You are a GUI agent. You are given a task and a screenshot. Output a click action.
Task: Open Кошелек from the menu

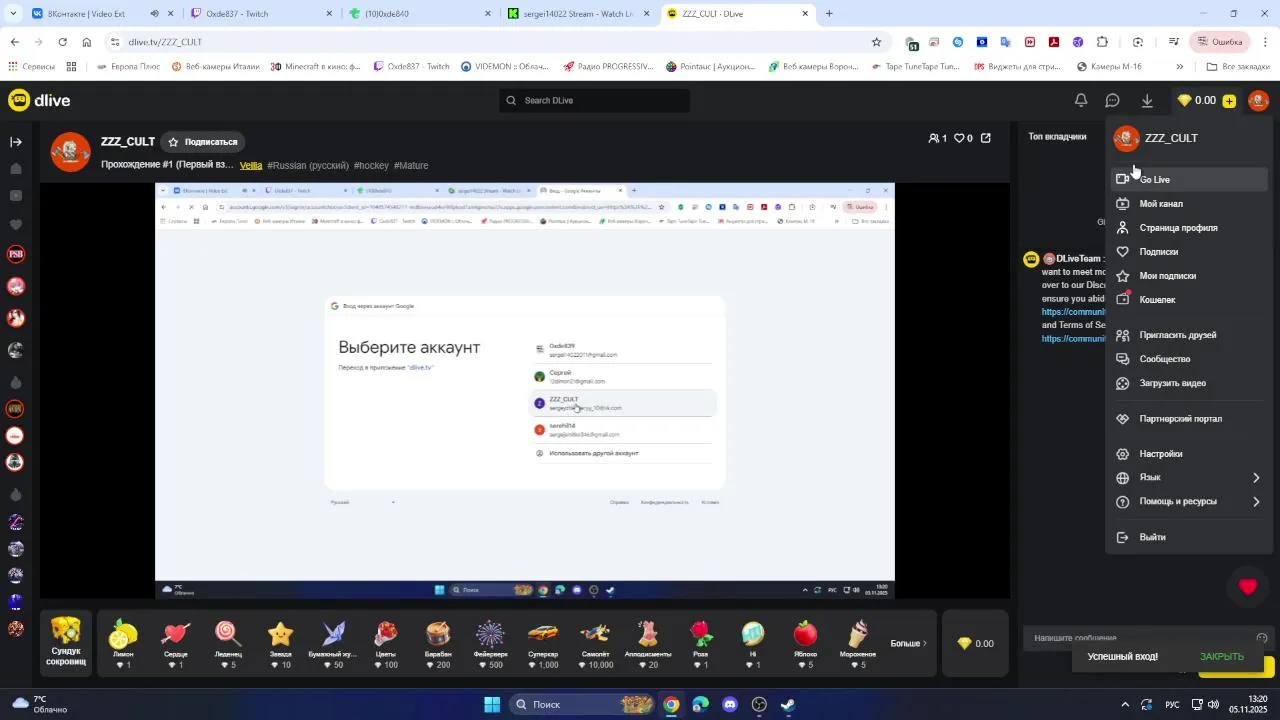click(1189, 300)
